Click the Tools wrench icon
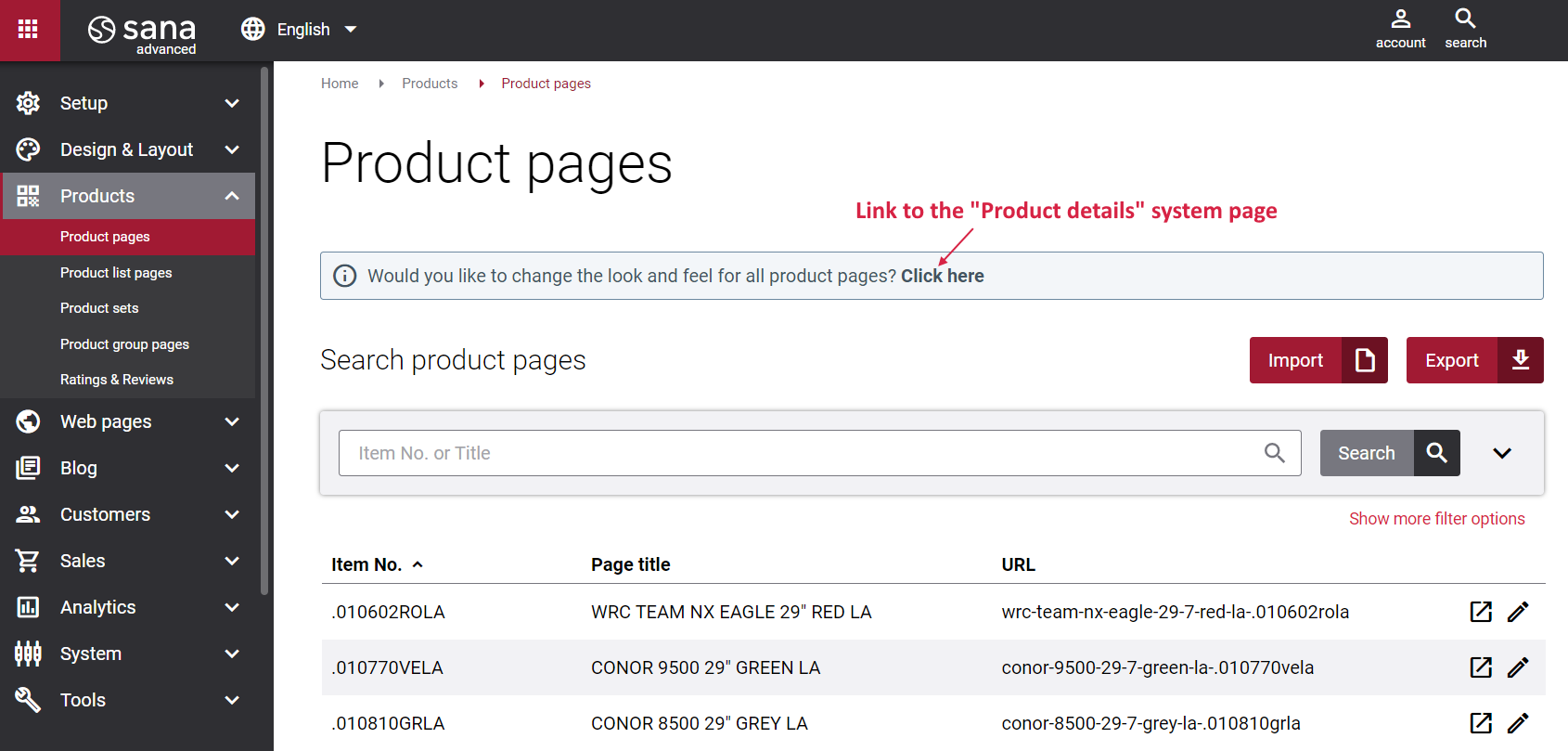This screenshot has width=1568, height=751. pos(28,700)
